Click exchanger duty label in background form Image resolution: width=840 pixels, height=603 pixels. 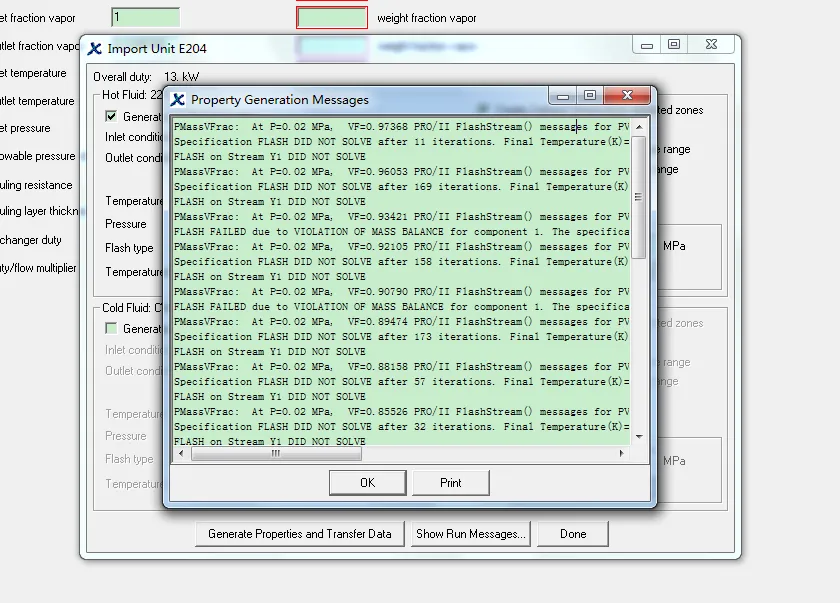(31, 240)
